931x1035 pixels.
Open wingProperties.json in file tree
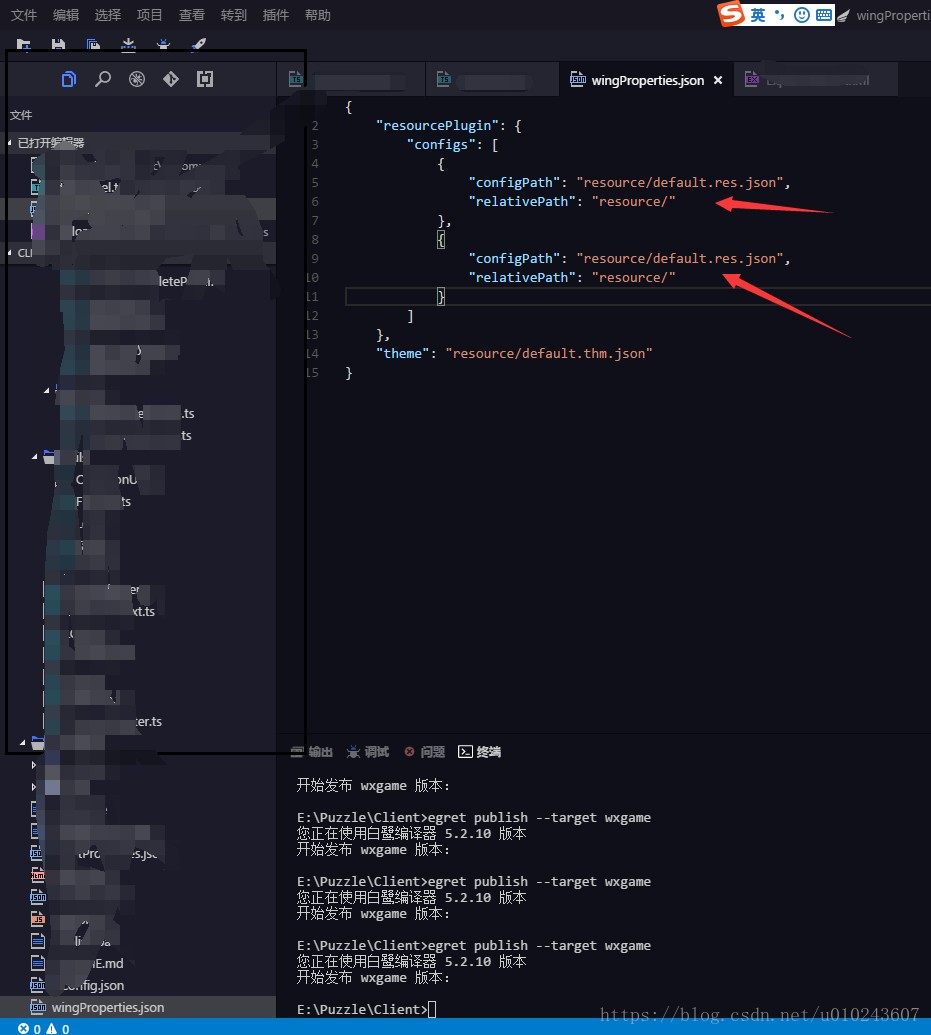click(138, 1007)
